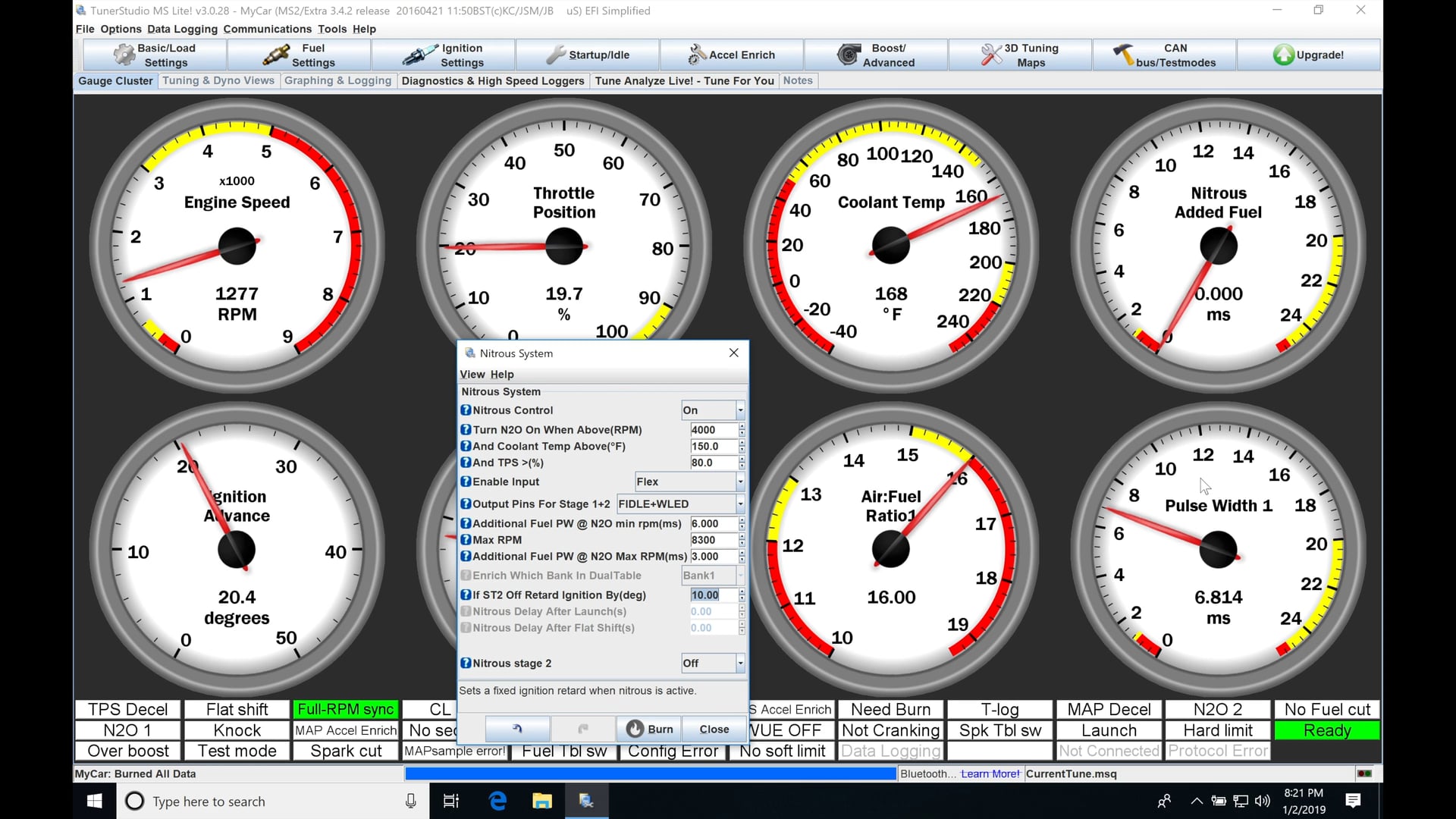
Task: Open Ignition Settings spark plug menu
Action: click(443, 55)
